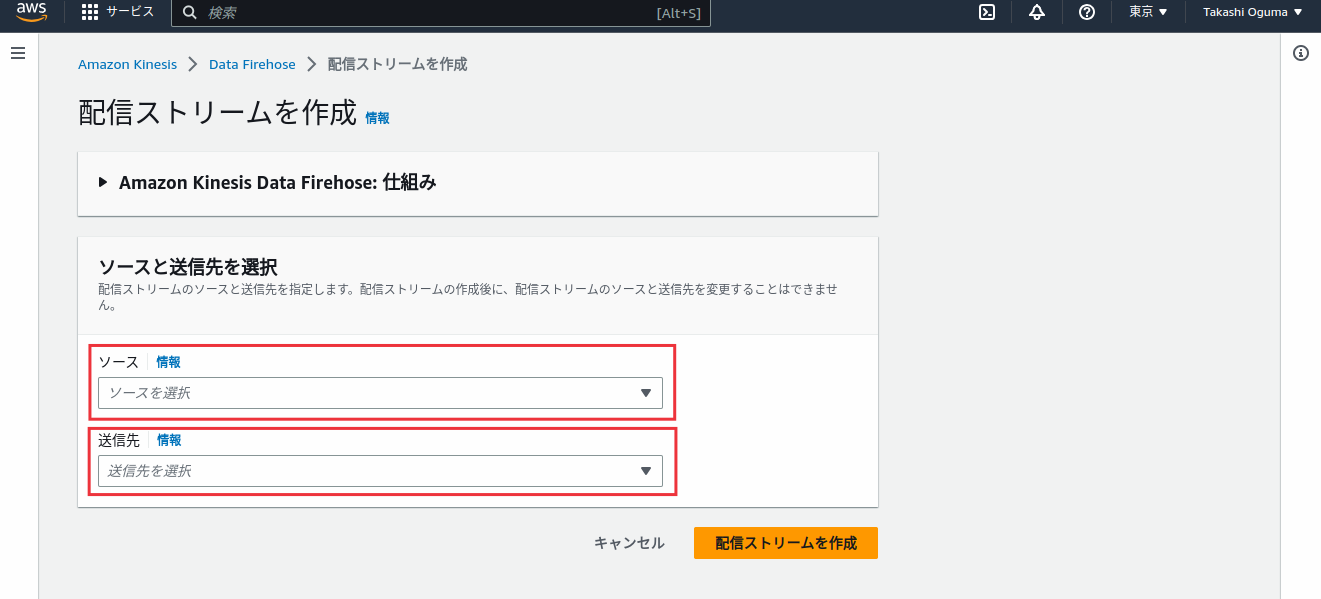Click the ソースと送信先を選択 heading
This screenshot has width=1321, height=599.
(x=188, y=267)
